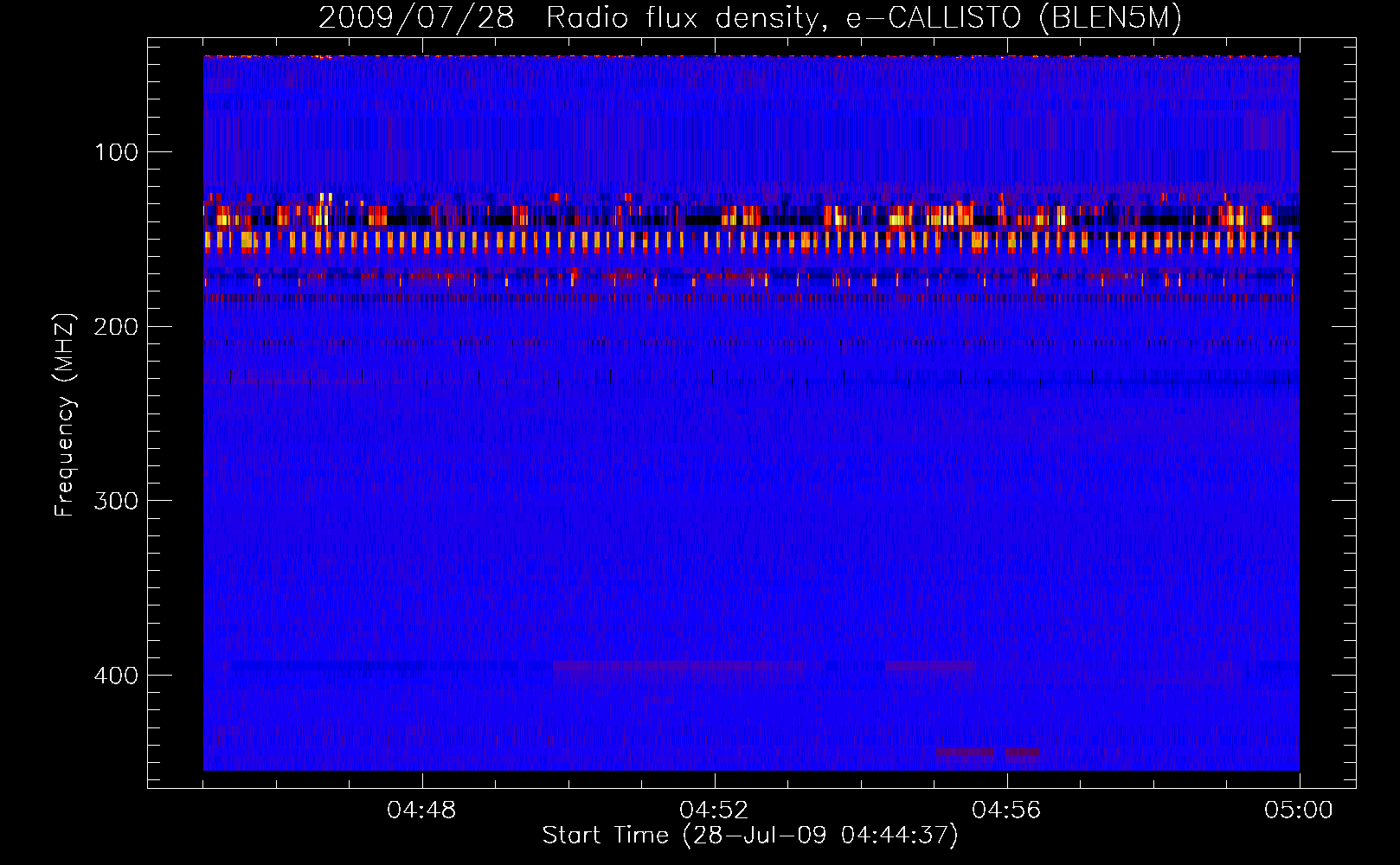Screen dimensions: 1400x865
Task: Click the 100 frequency tick label
Action: (117, 153)
